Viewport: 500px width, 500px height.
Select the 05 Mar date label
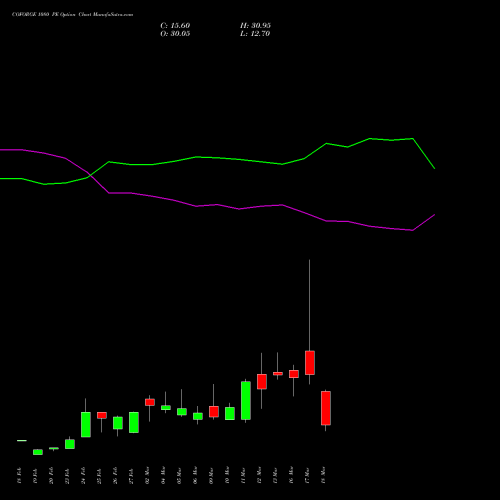[179, 475]
